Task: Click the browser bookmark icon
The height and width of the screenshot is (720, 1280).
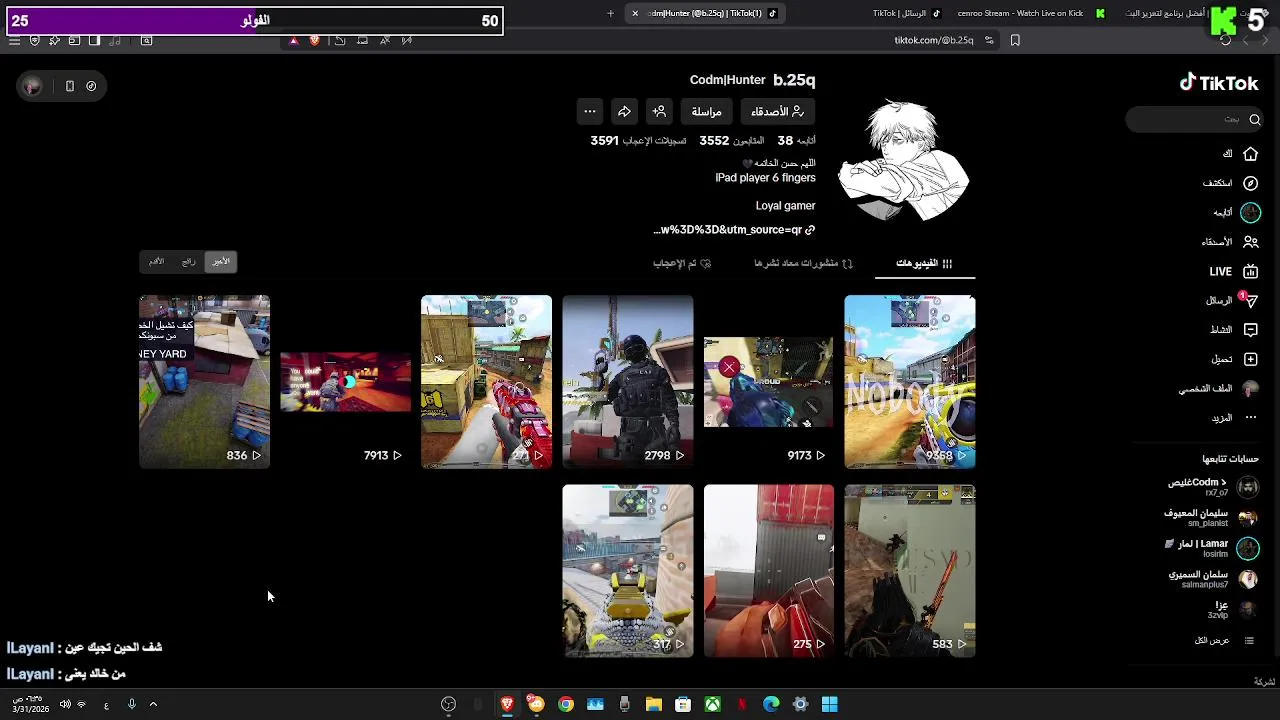Action: click(1015, 40)
